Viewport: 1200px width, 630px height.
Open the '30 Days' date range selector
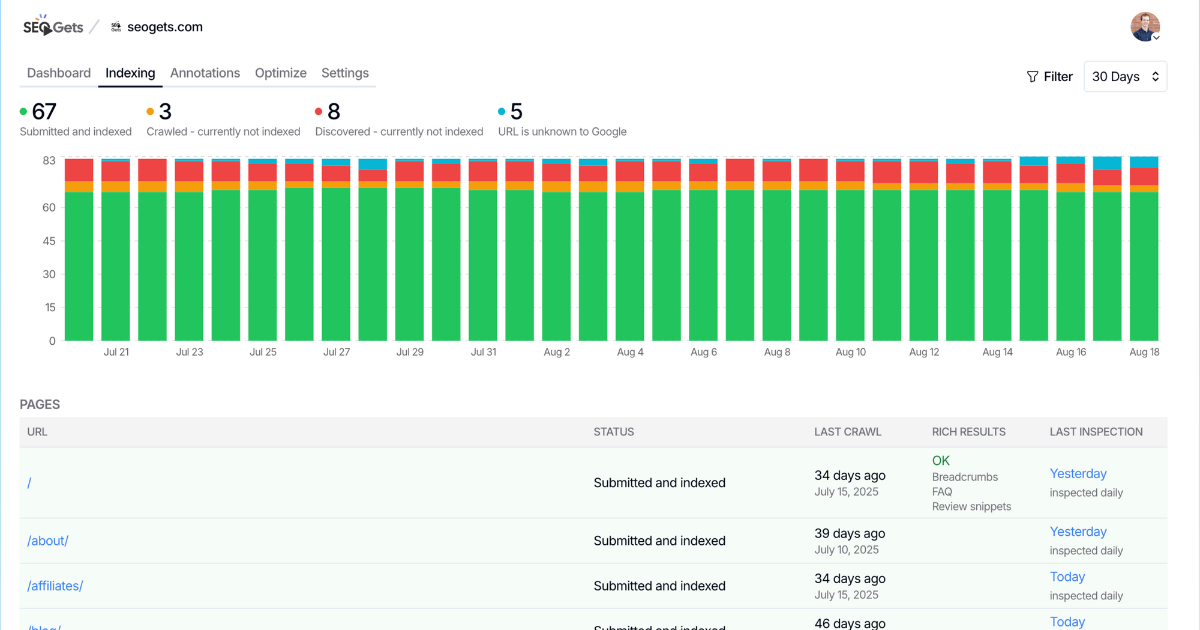(x=1125, y=76)
